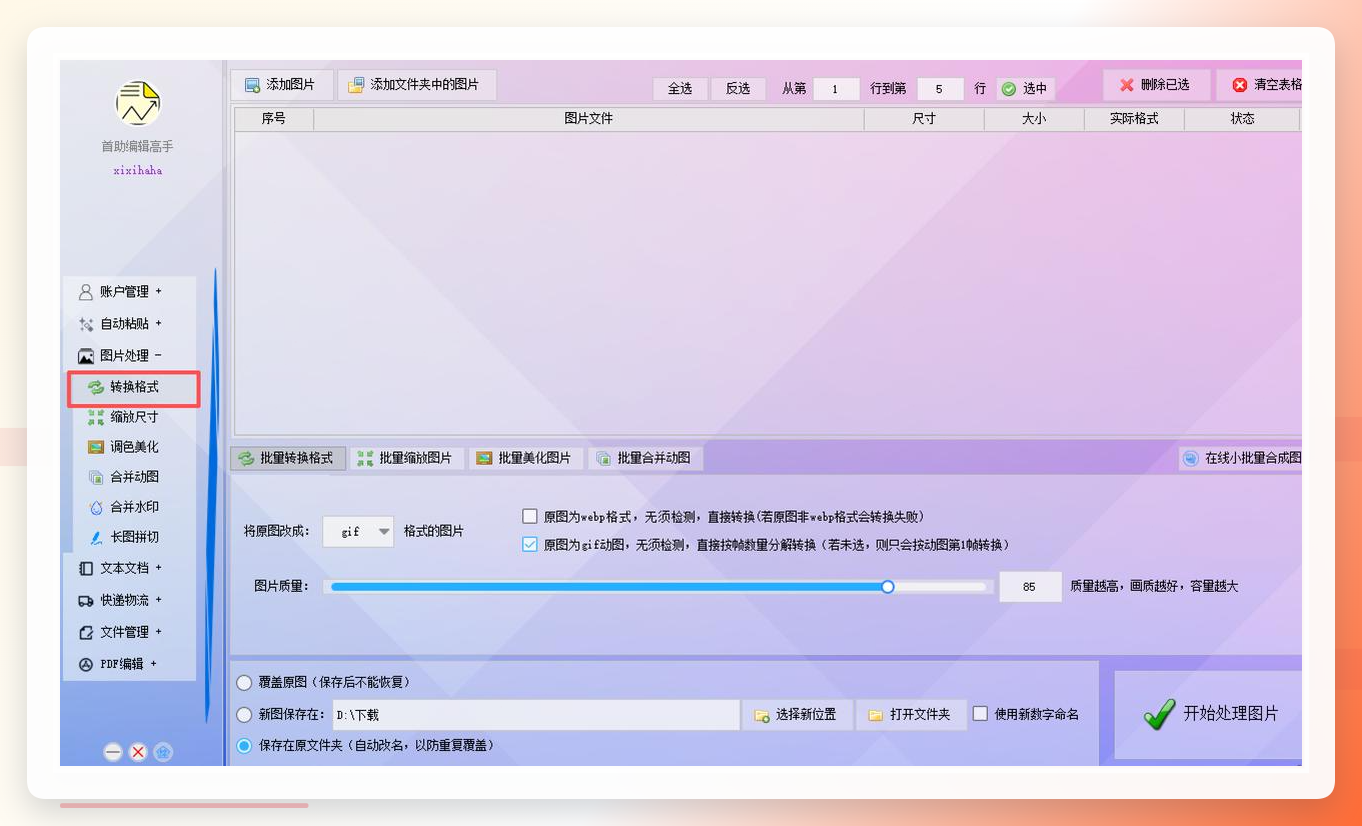Select 覆盖原图 radio option

click(x=244, y=683)
